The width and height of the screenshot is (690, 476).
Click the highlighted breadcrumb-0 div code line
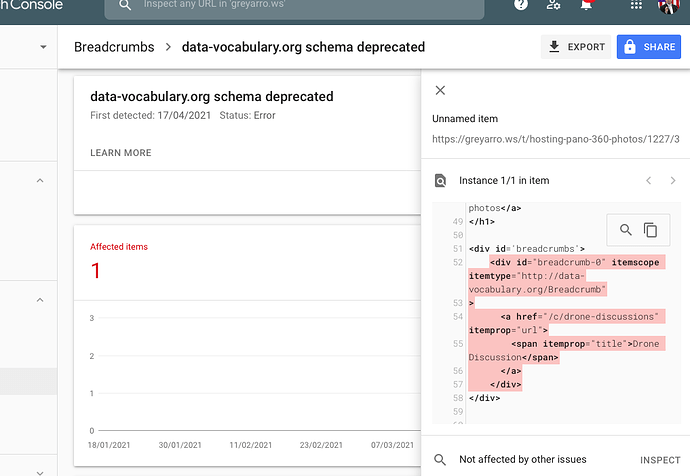click(x=575, y=262)
